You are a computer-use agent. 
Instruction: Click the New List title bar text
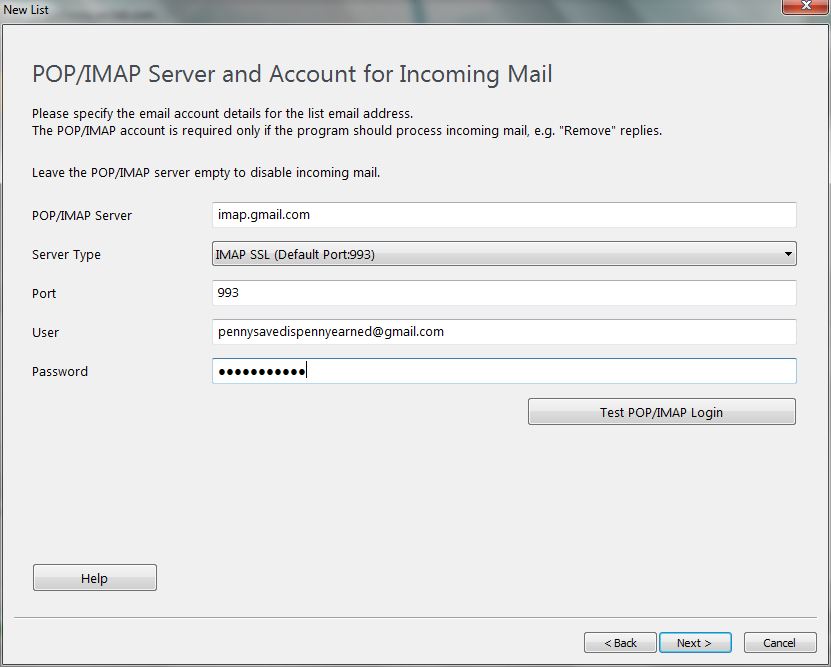pyautogui.click(x=25, y=10)
